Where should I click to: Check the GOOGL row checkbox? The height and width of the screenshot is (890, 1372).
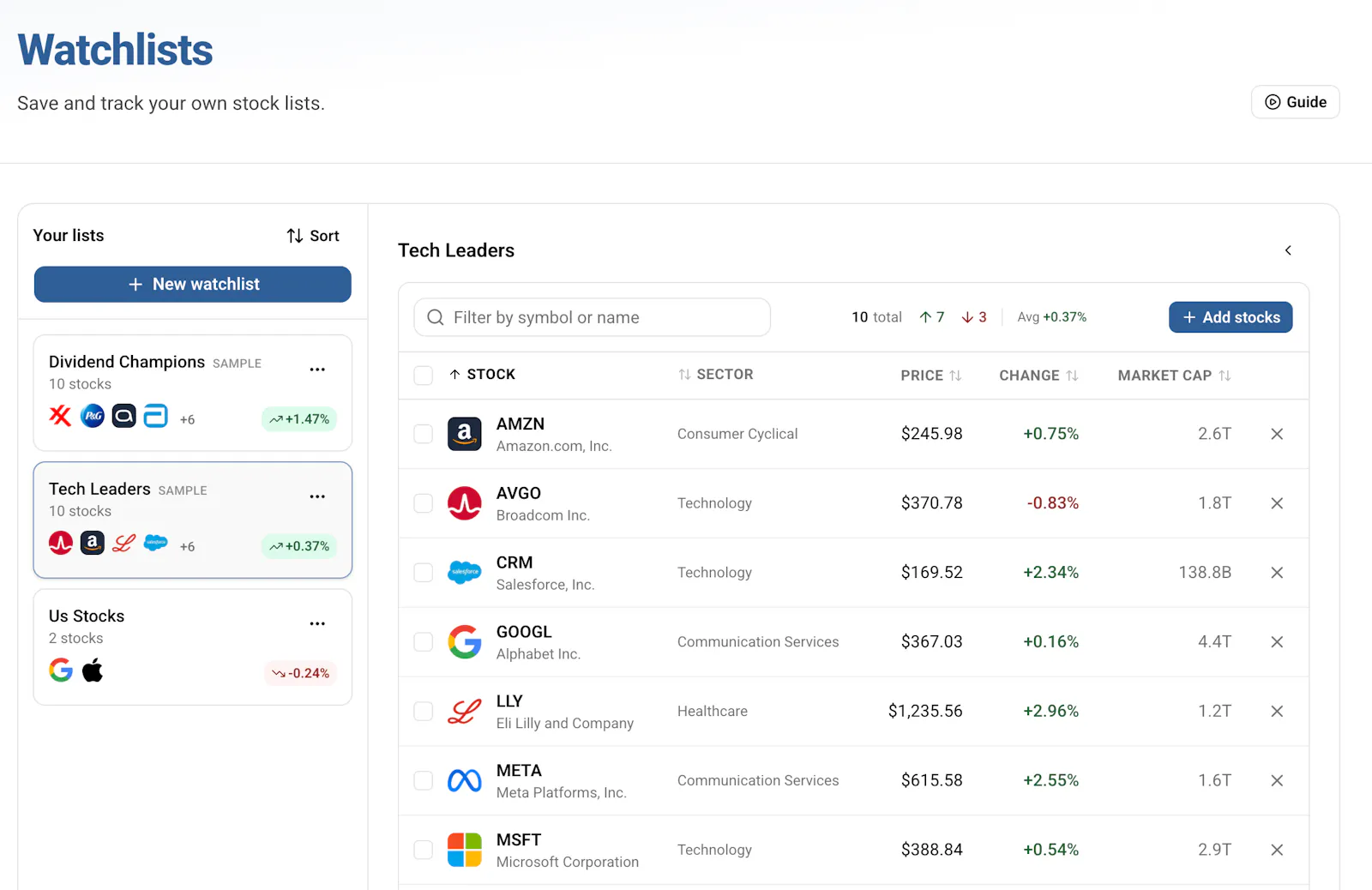coord(424,641)
